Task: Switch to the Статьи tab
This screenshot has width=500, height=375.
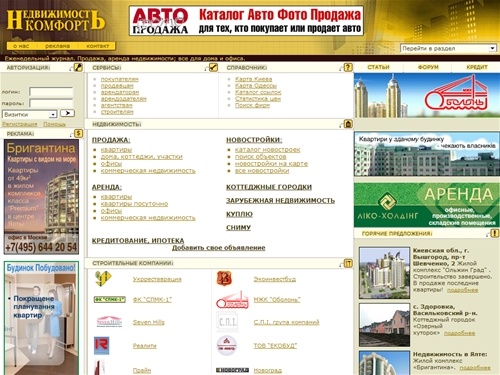Action: (378, 67)
